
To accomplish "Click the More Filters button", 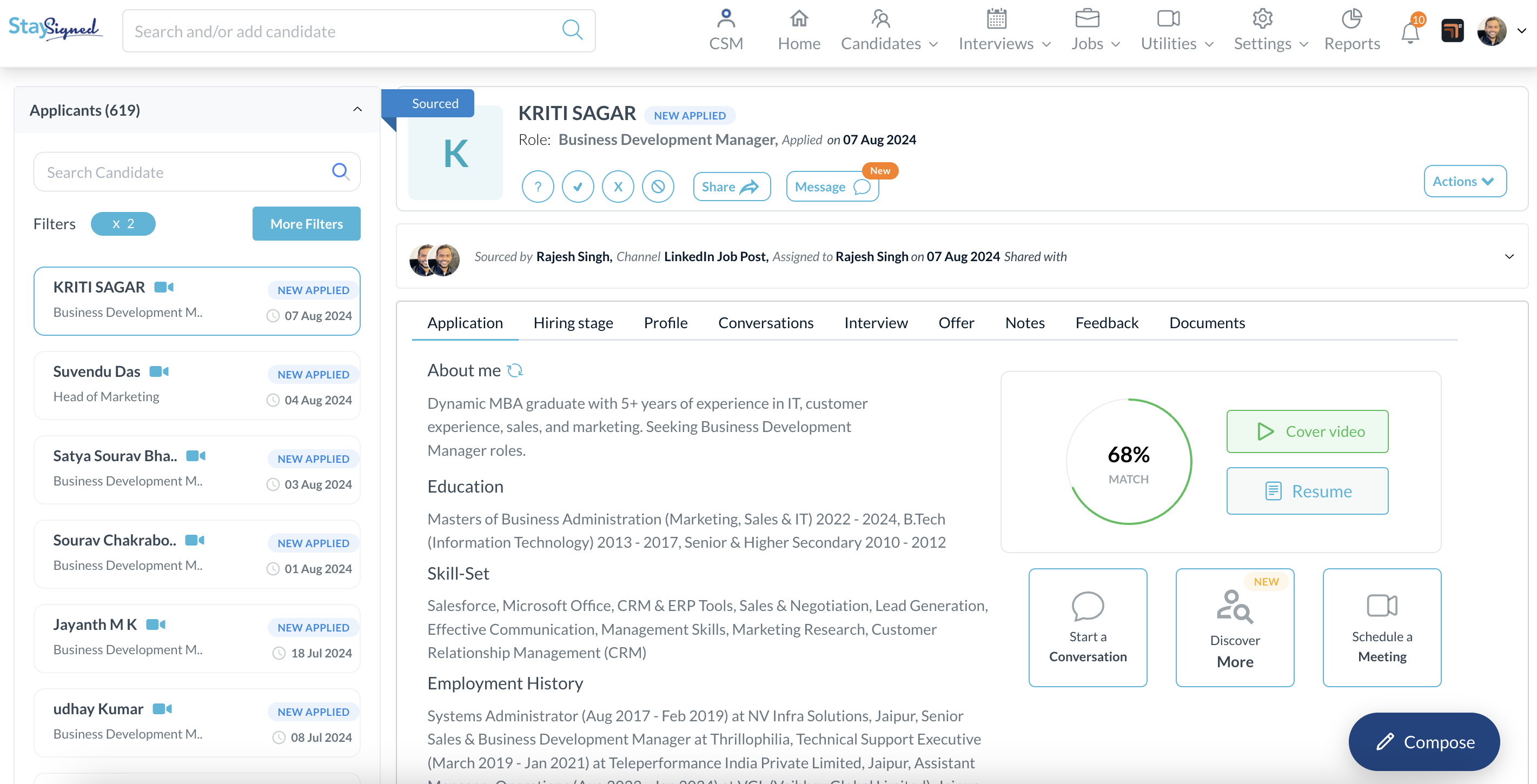I will coord(306,224).
